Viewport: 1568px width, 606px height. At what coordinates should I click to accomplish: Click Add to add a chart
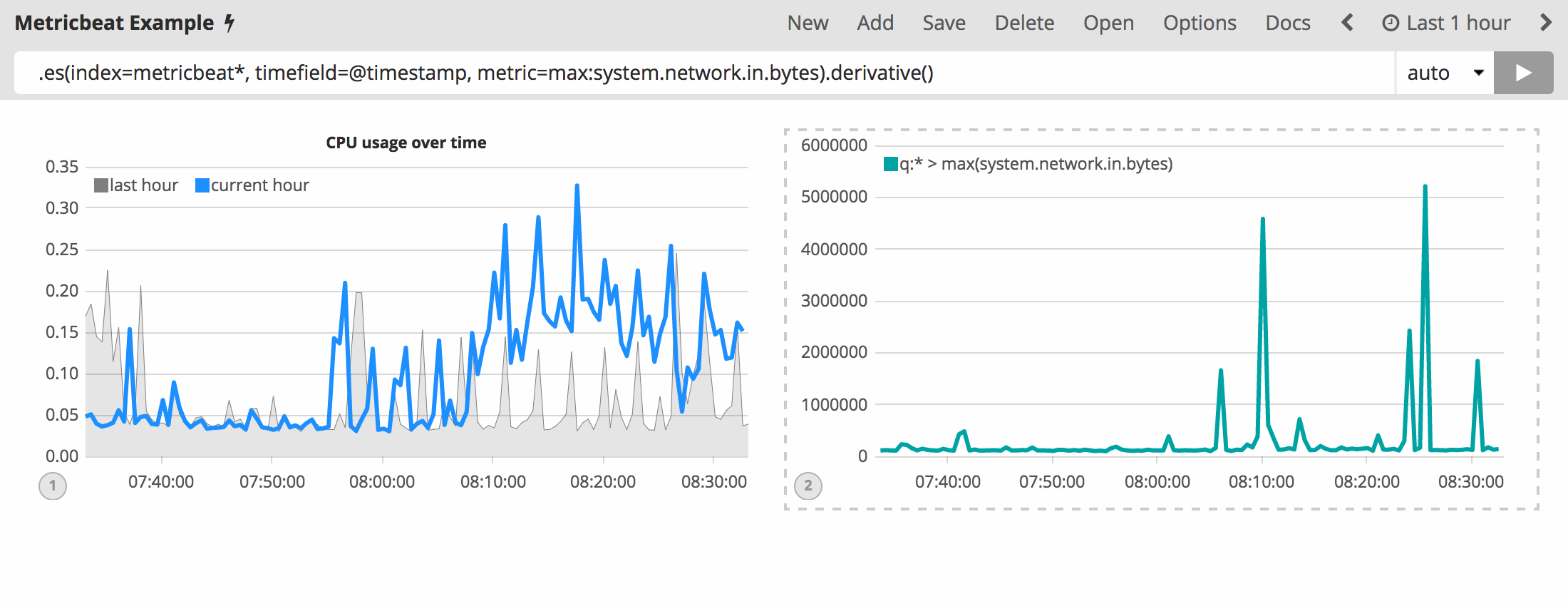(x=875, y=23)
